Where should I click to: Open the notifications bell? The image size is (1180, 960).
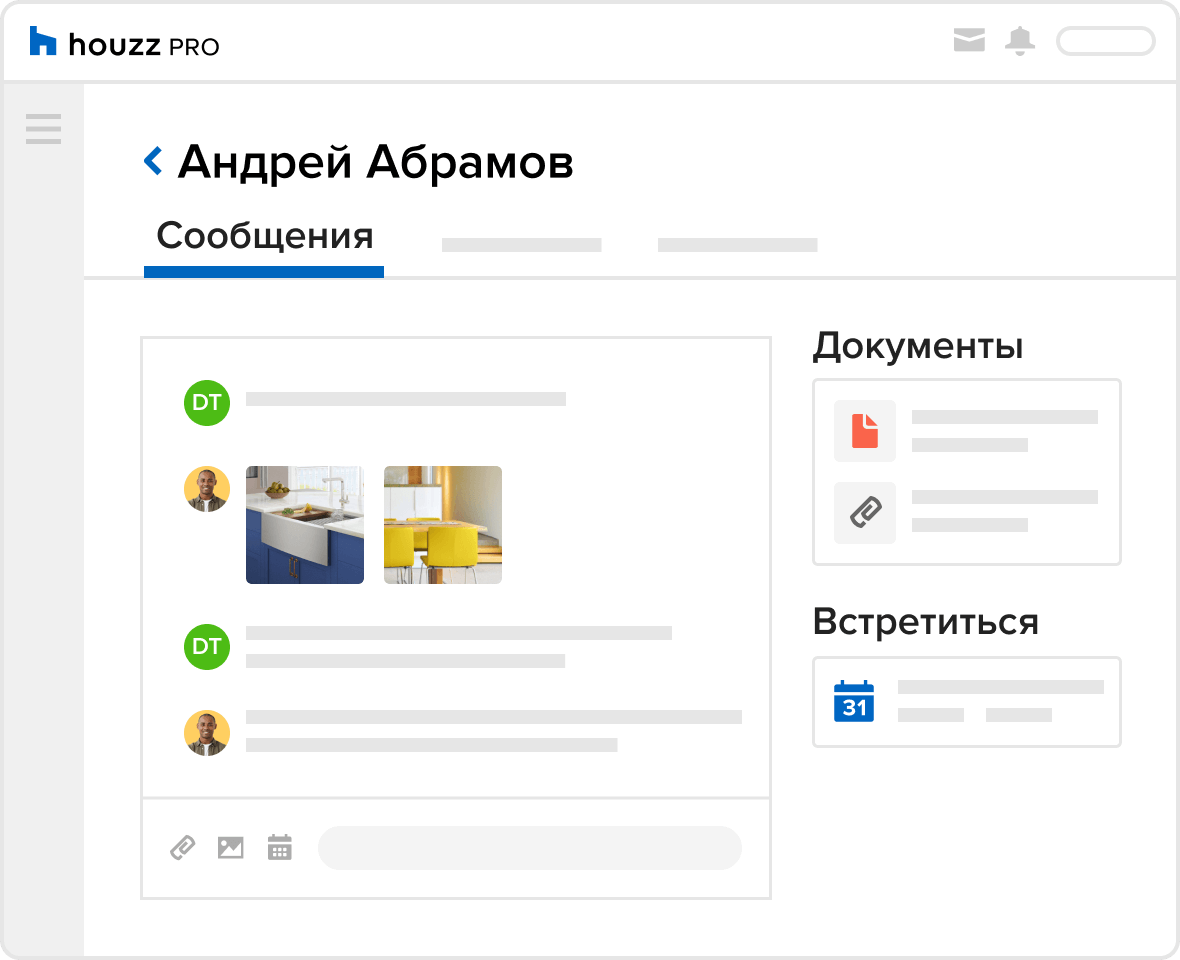(x=1020, y=41)
